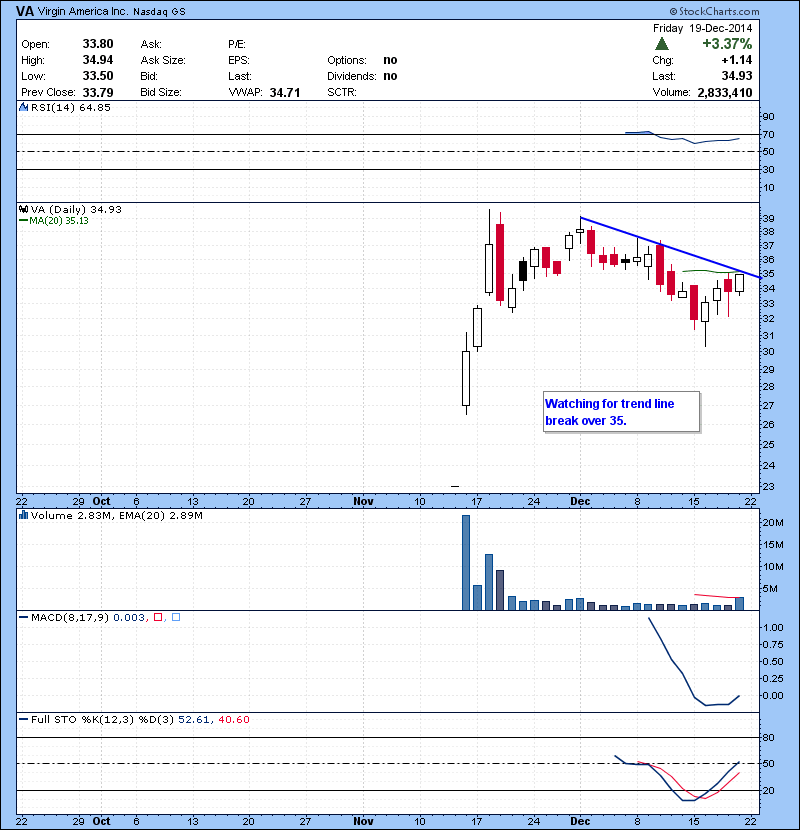
Task: Click the blue MACD histogram legend box
Action: 176,617
